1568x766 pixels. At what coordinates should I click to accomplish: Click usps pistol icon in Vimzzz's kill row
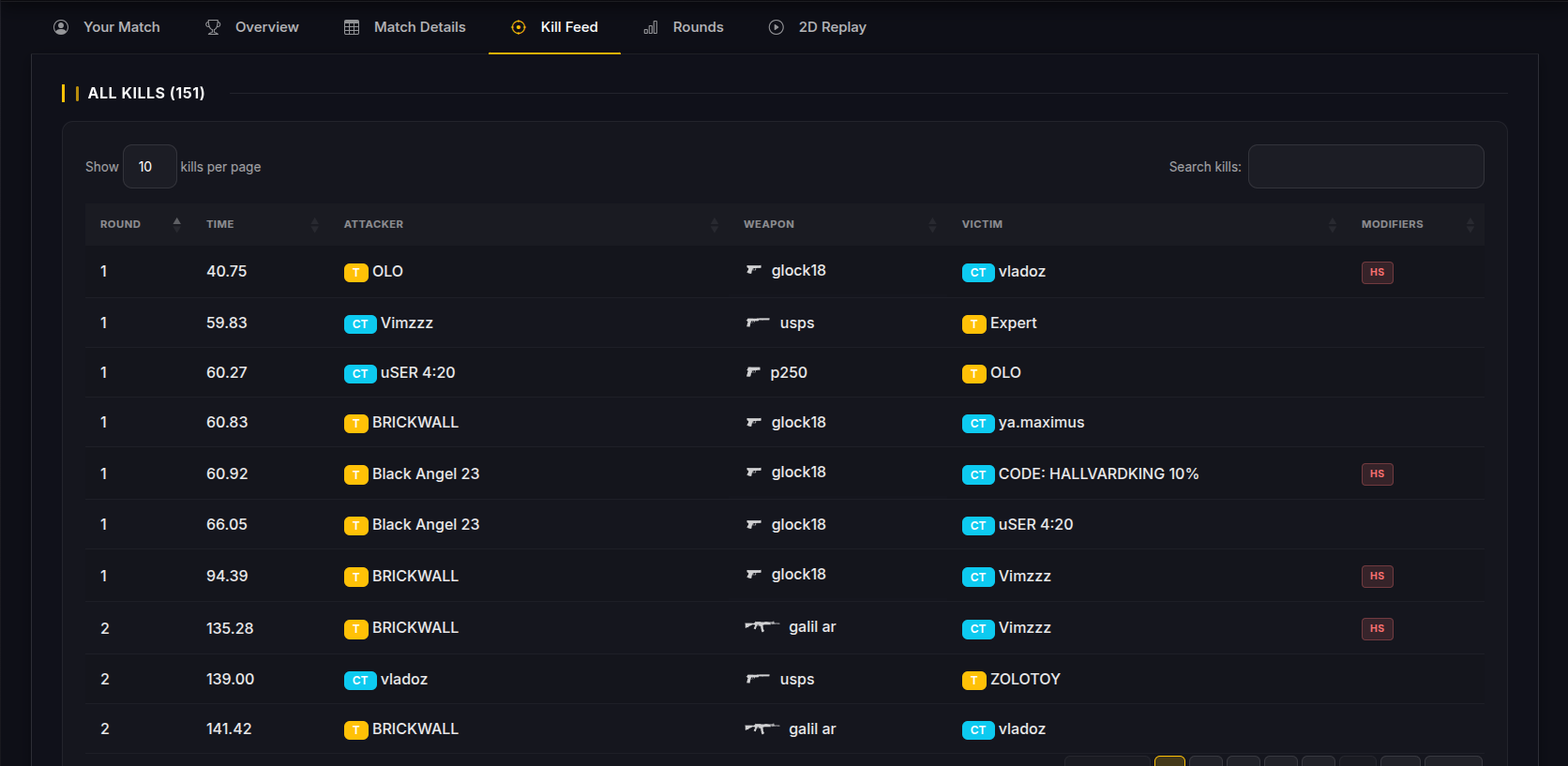pos(758,323)
